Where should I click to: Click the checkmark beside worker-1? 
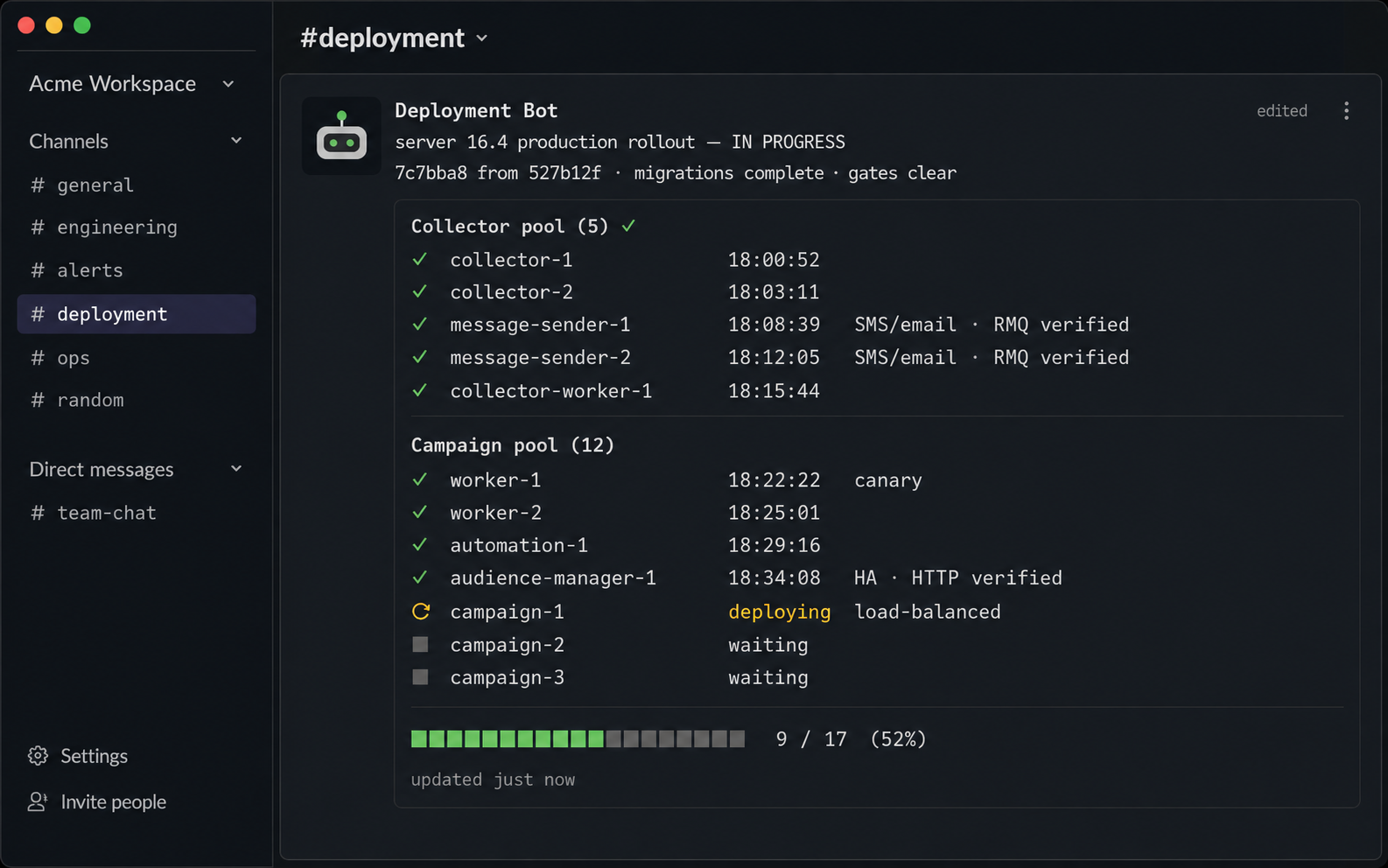point(420,479)
